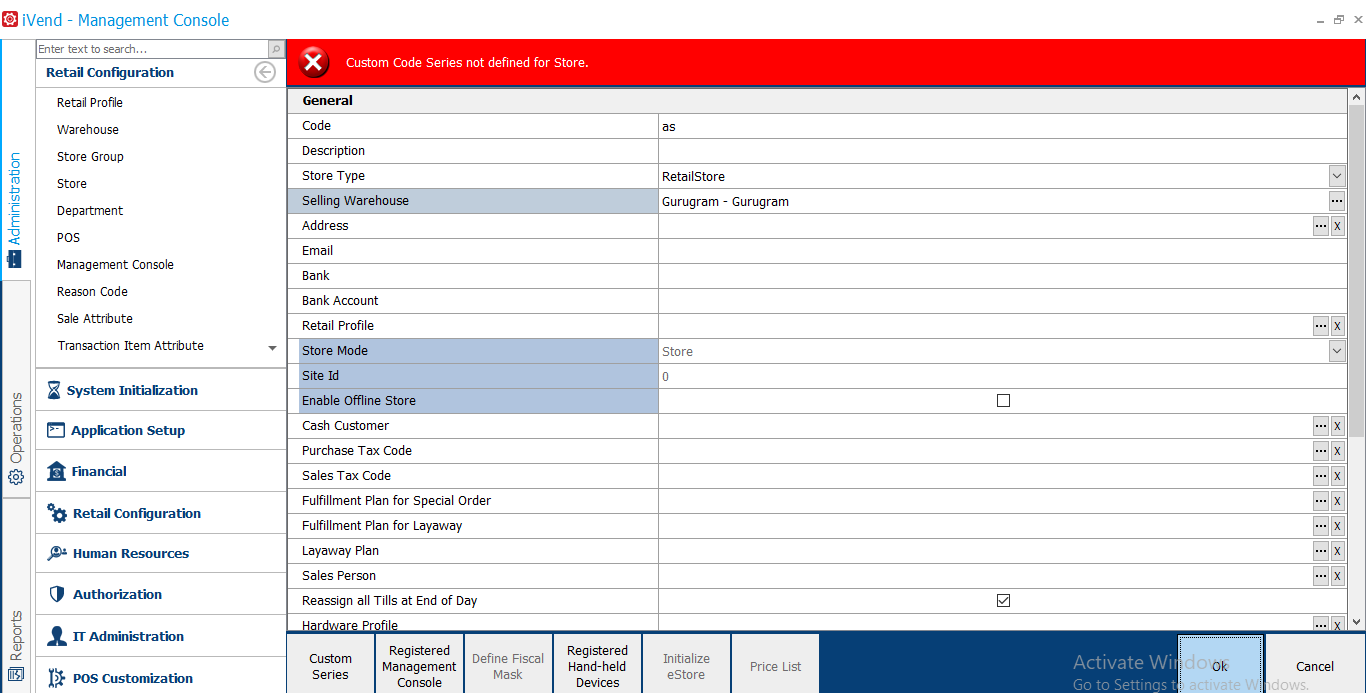Open Retail Profile lookup ellipsis
This screenshot has width=1366, height=693.
[1321, 326]
